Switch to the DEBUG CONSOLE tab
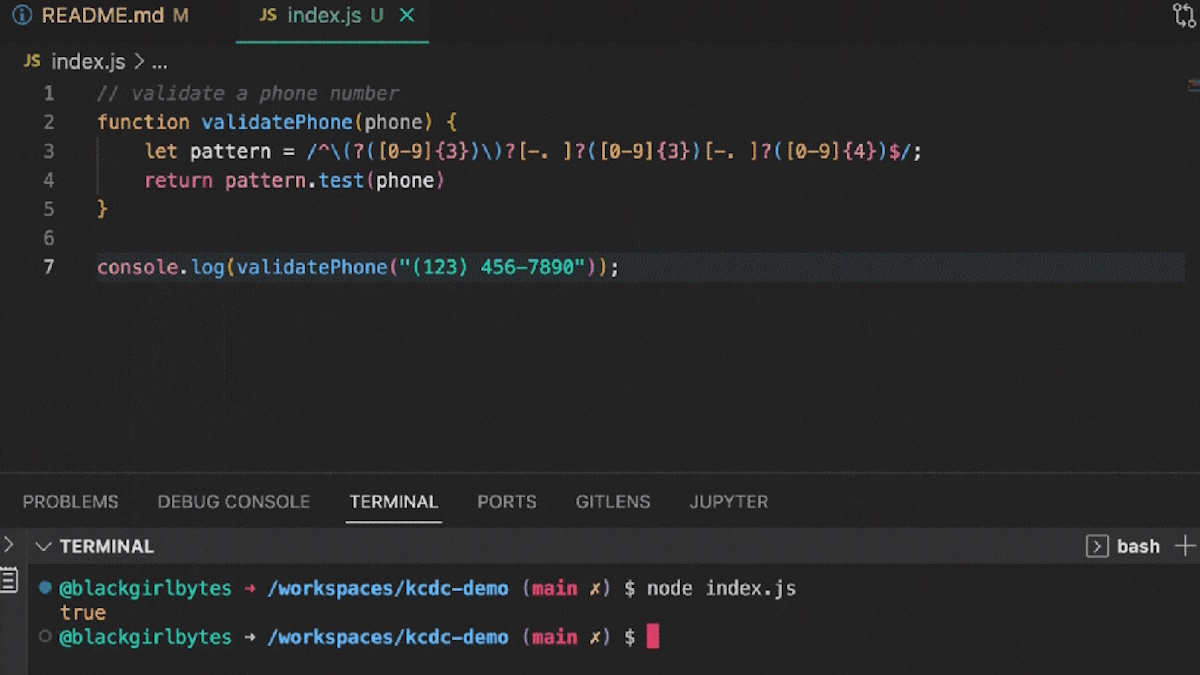Screen dimensions: 1200x675 (x=233, y=502)
